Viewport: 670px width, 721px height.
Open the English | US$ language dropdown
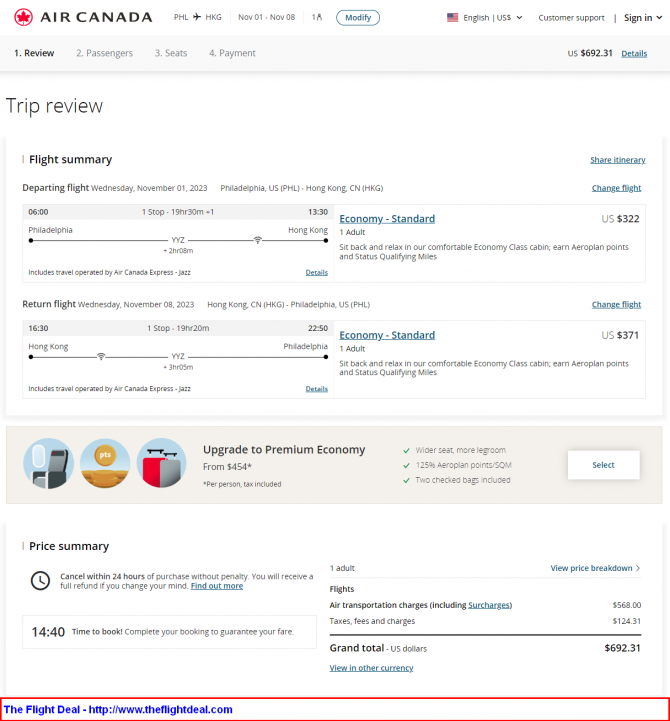[493, 17]
